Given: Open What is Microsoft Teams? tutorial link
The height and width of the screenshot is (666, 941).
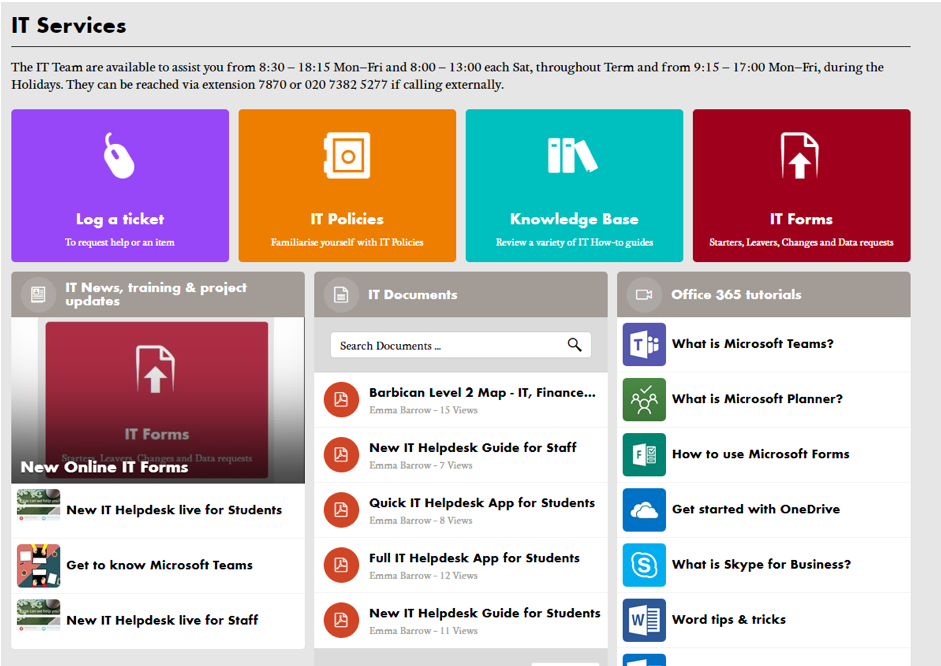Looking at the screenshot, I should pyautogui.click(x=753, y=344).
